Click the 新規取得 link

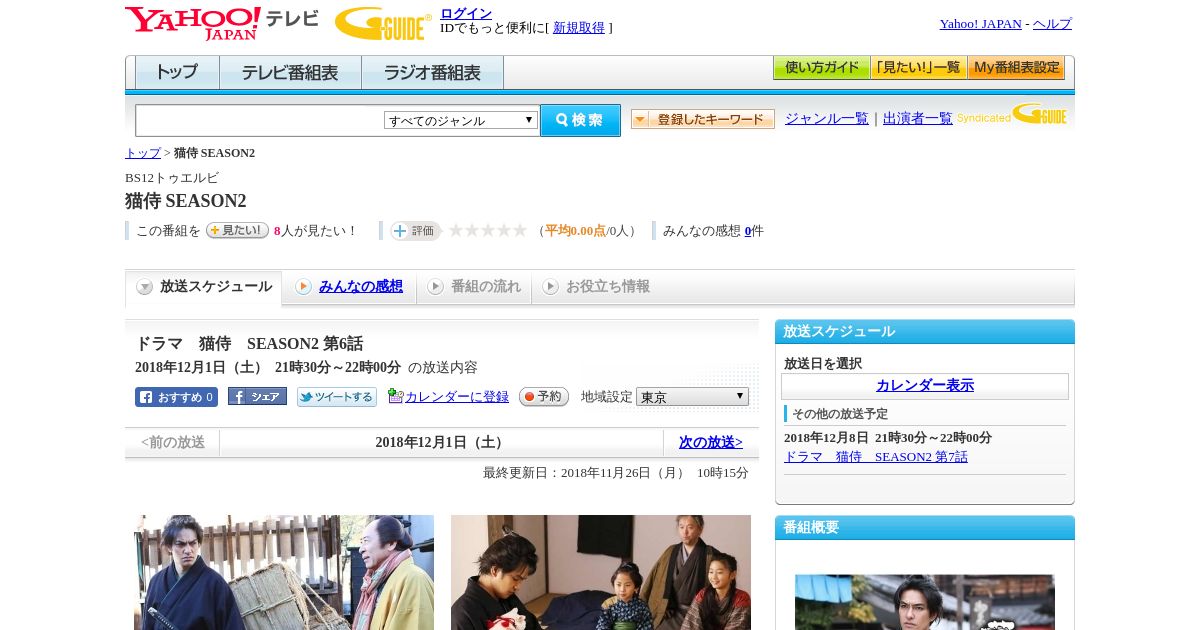579,28
